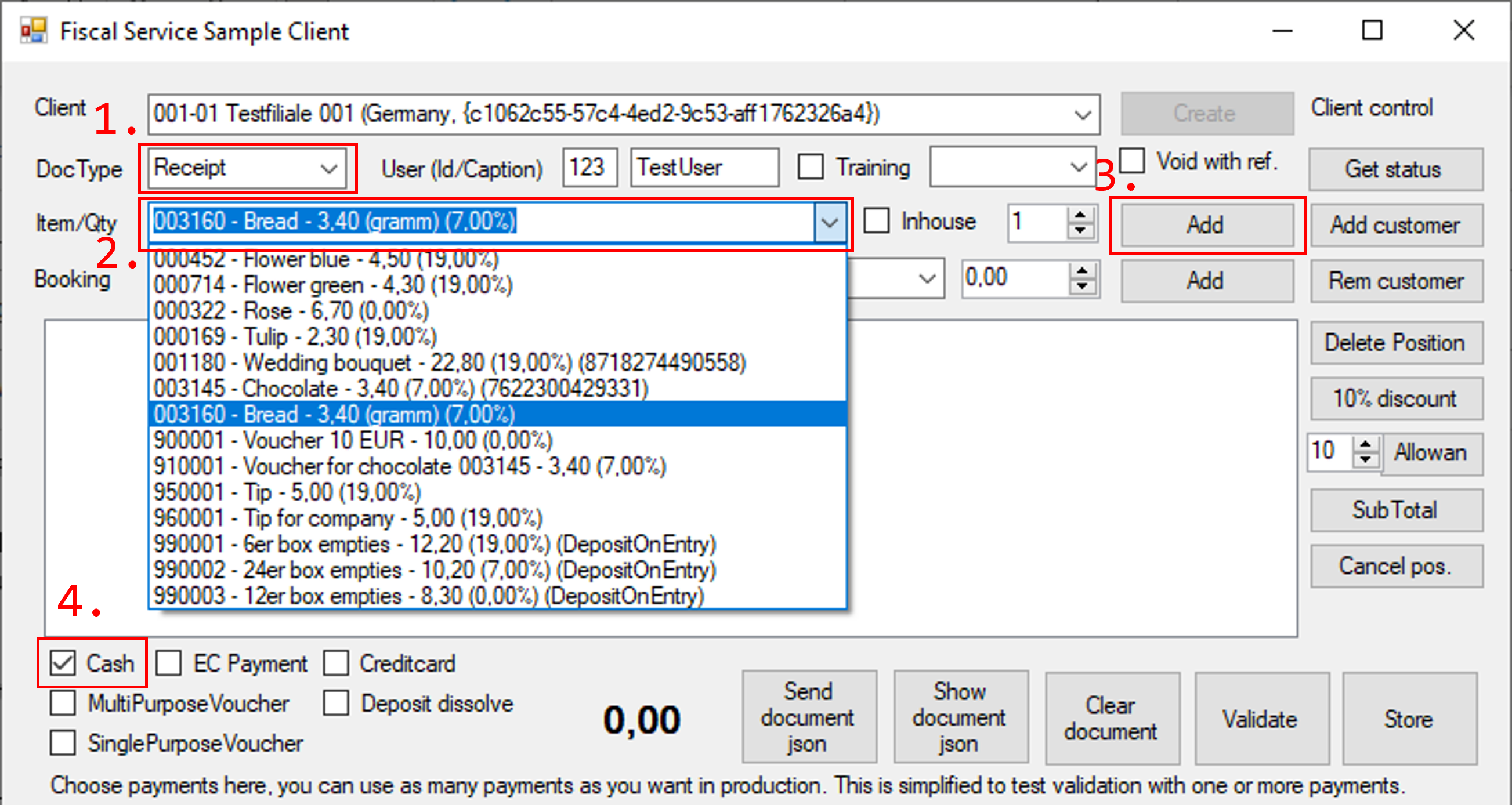Check the Inhouse checkbox

876,221
